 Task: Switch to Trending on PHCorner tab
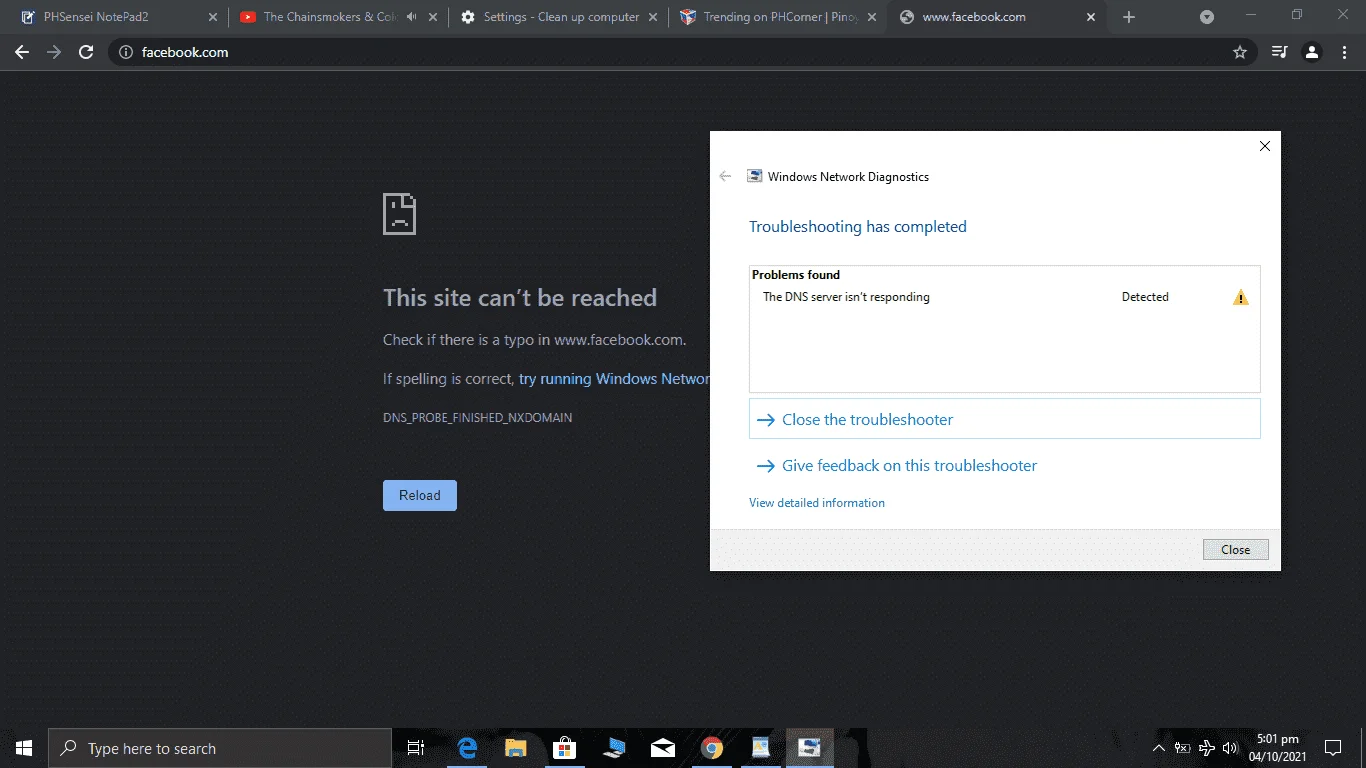pyautogui.click(x=779, y=17)
